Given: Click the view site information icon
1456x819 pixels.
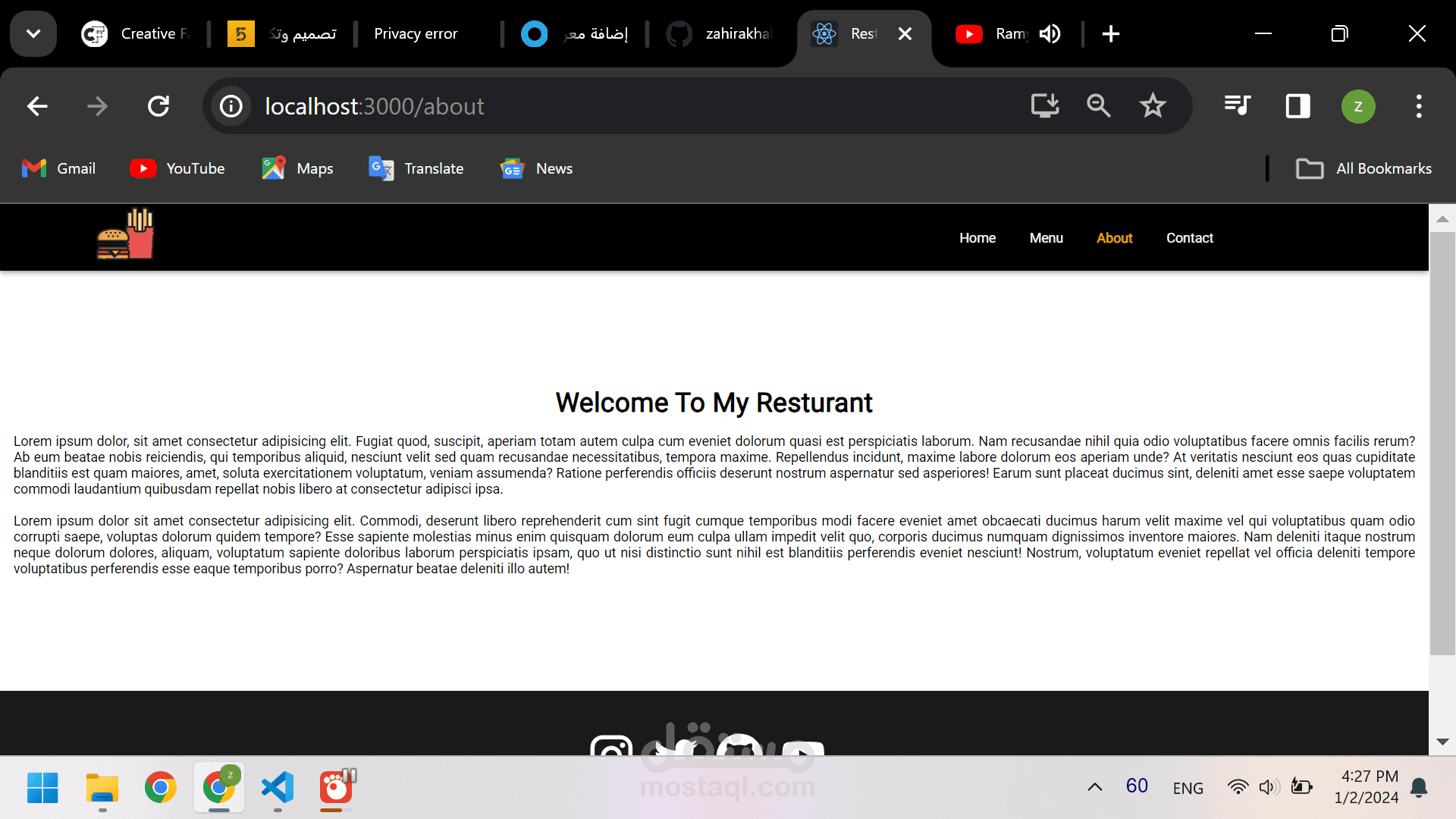Looking at the screenshot, I should click(x=231, y=106).
